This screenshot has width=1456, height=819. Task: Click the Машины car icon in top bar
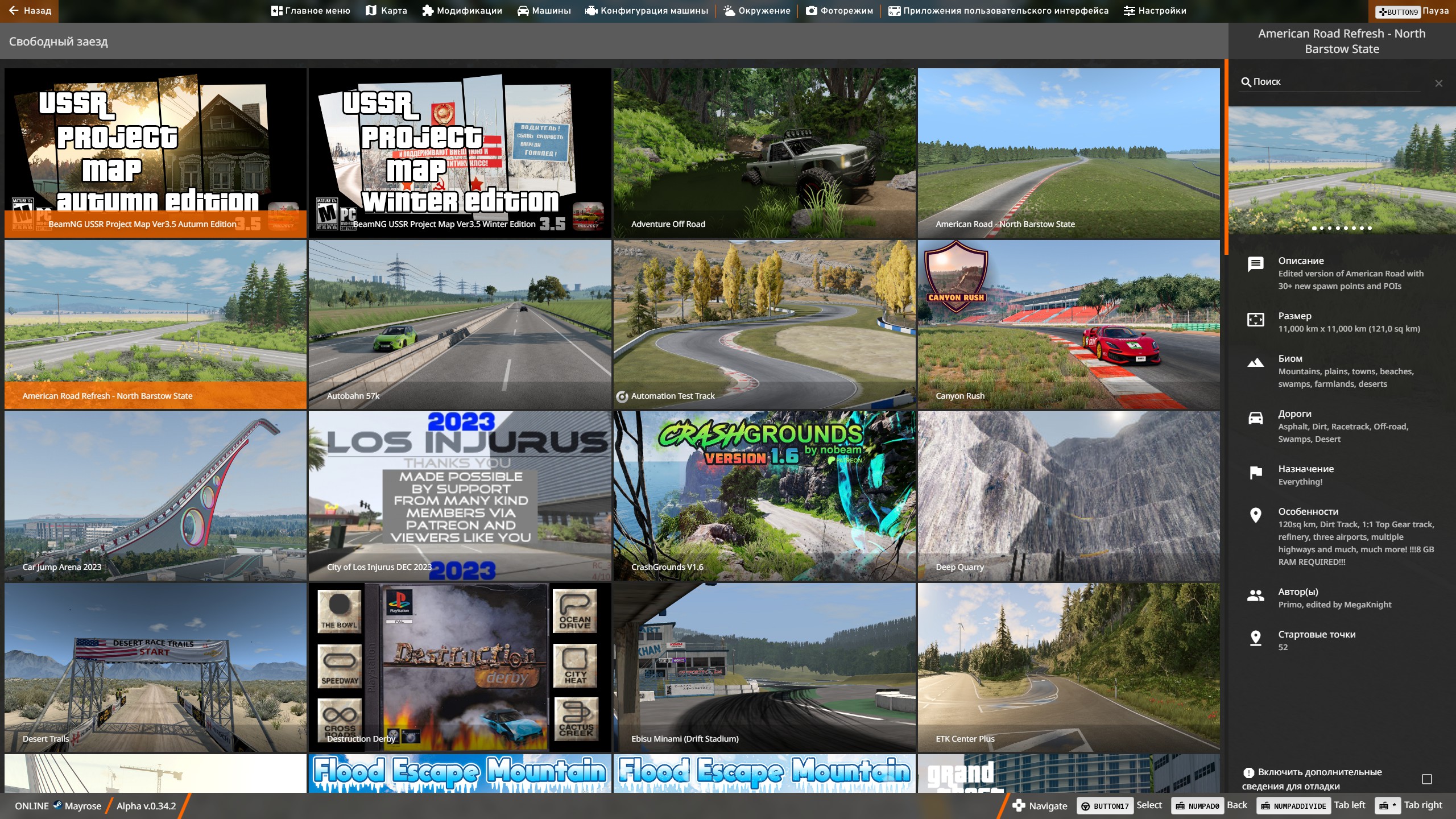523,11
